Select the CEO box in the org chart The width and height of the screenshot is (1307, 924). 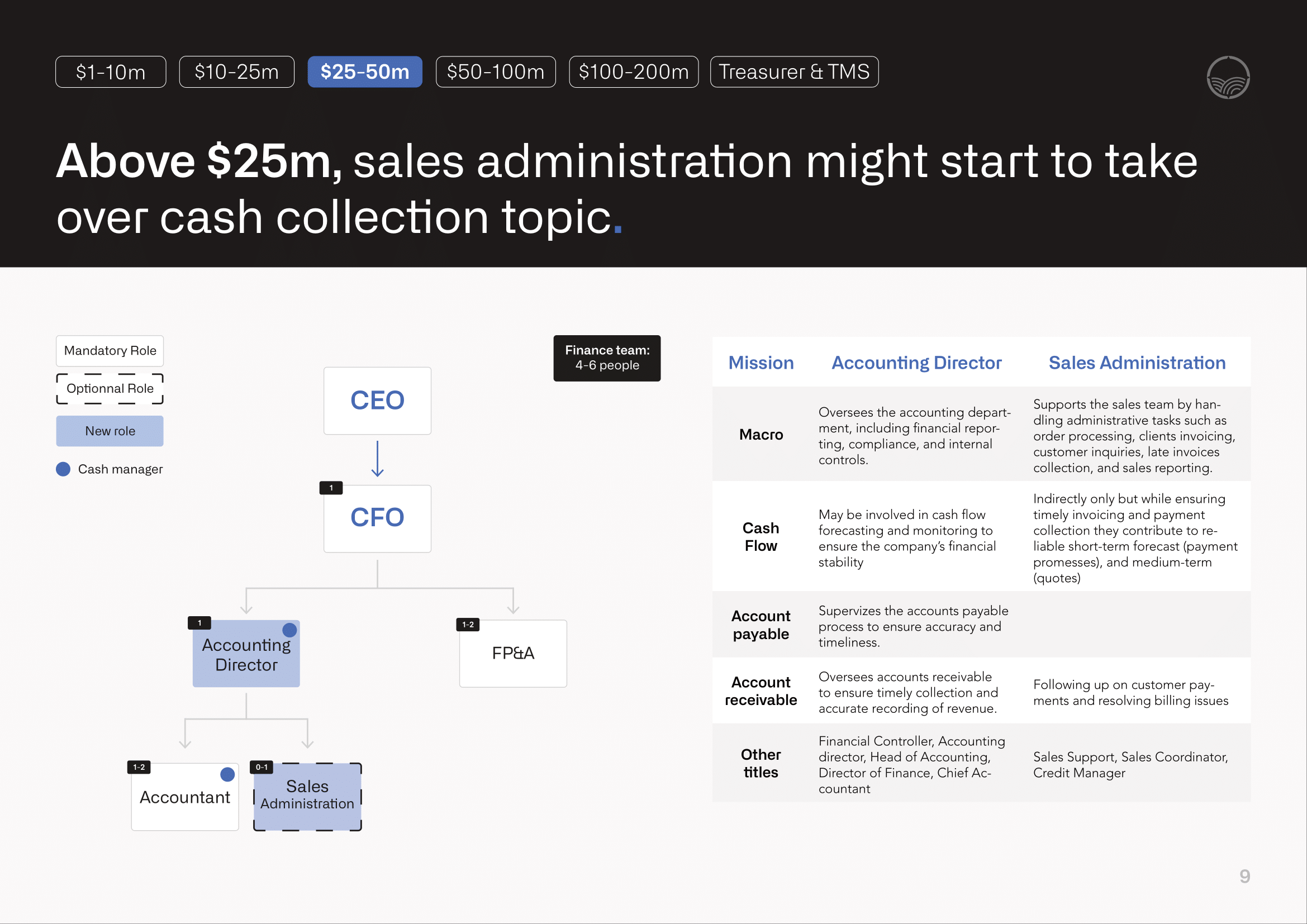(x=377, y=400)
